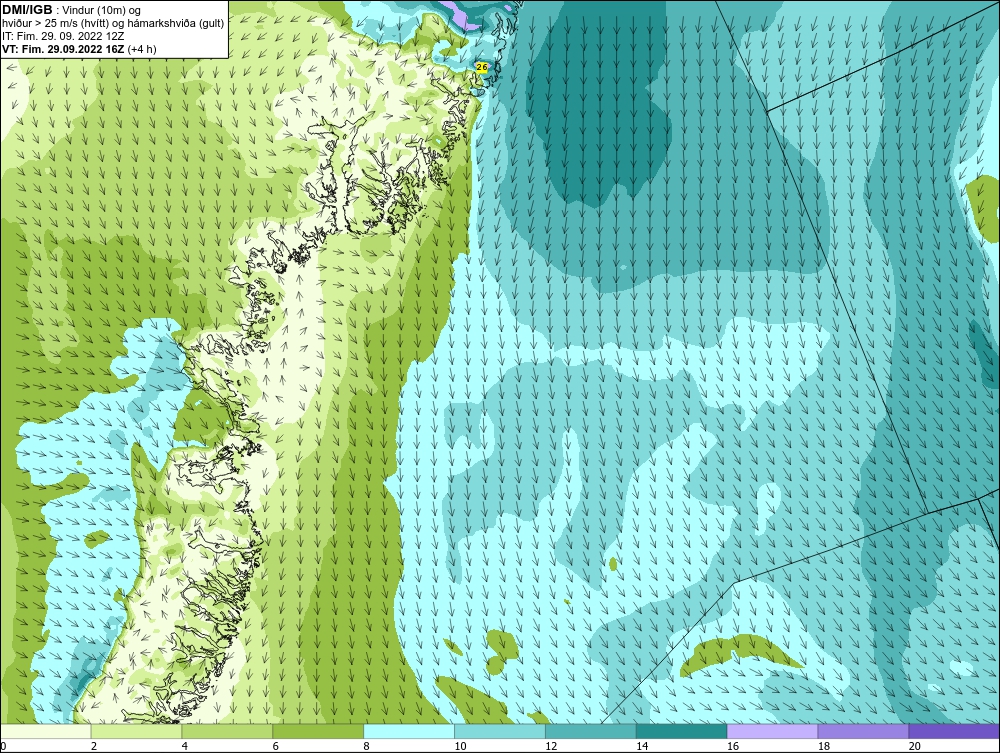Select the 18–20 m/s legend color swatch
The width and height of the screenshot is (1000, 753).
pos(864,731)
